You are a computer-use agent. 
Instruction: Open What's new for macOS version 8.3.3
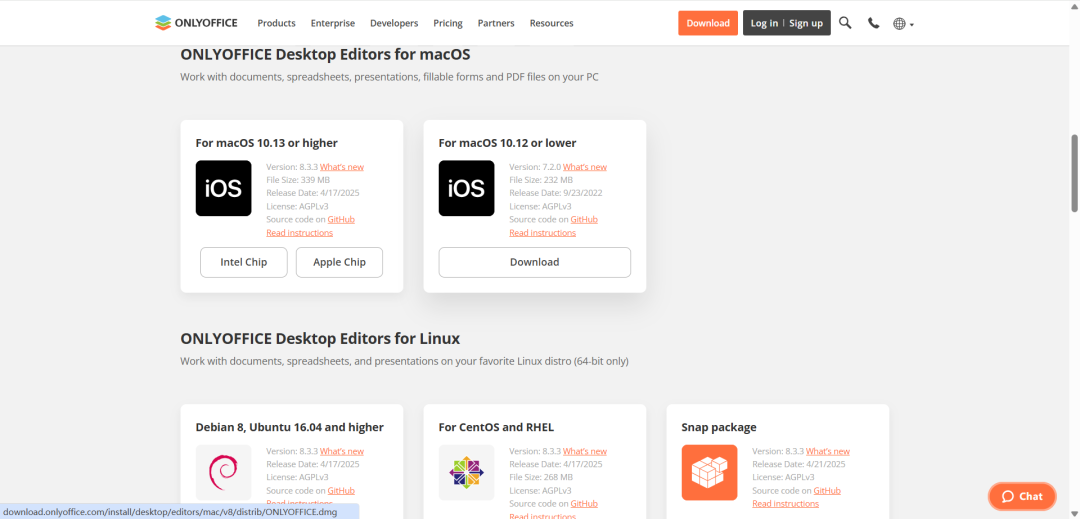[x=342, y=167]
